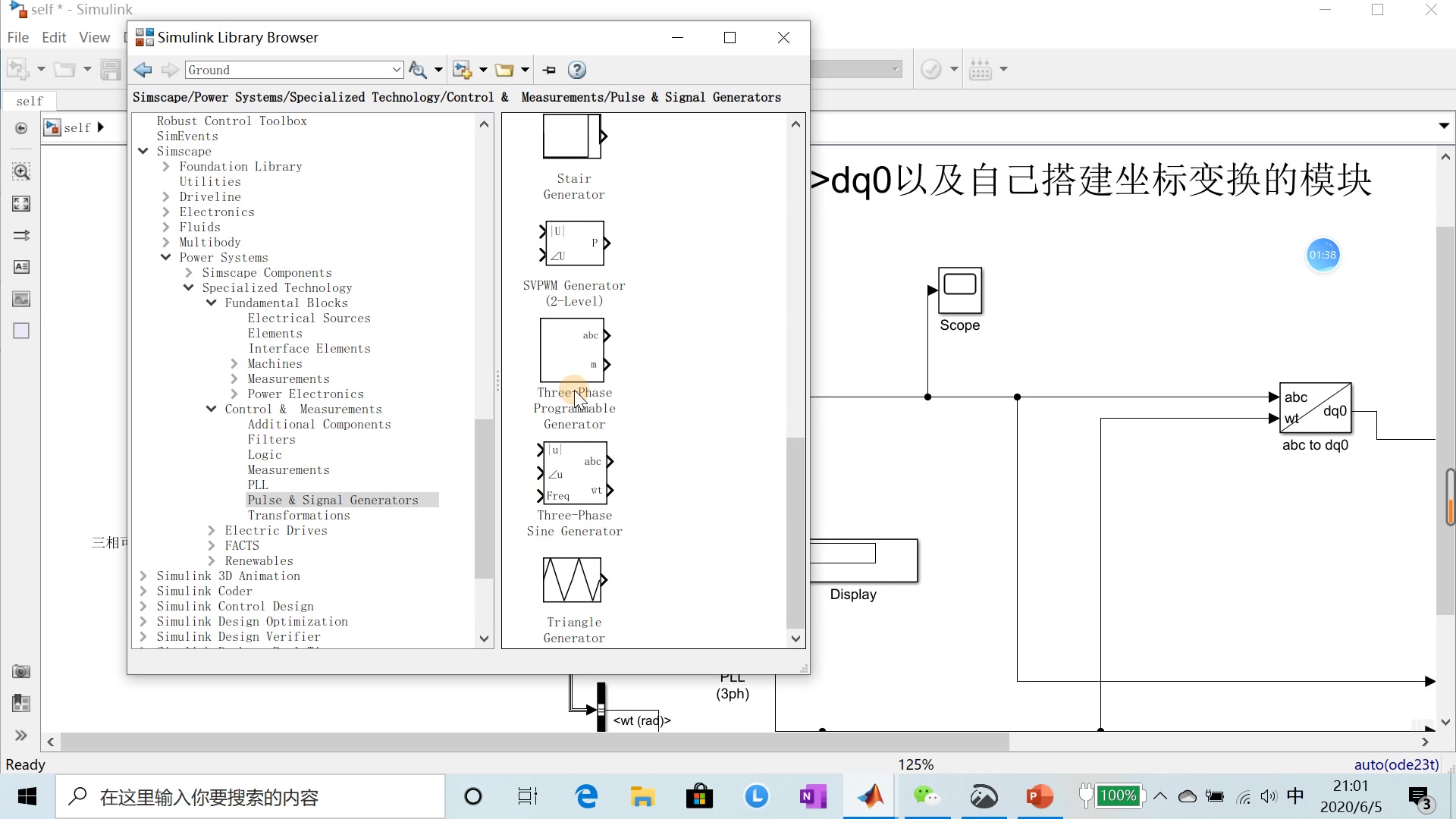
Task: Click the search binoculars icon
Action: click(x=417, y=70)
